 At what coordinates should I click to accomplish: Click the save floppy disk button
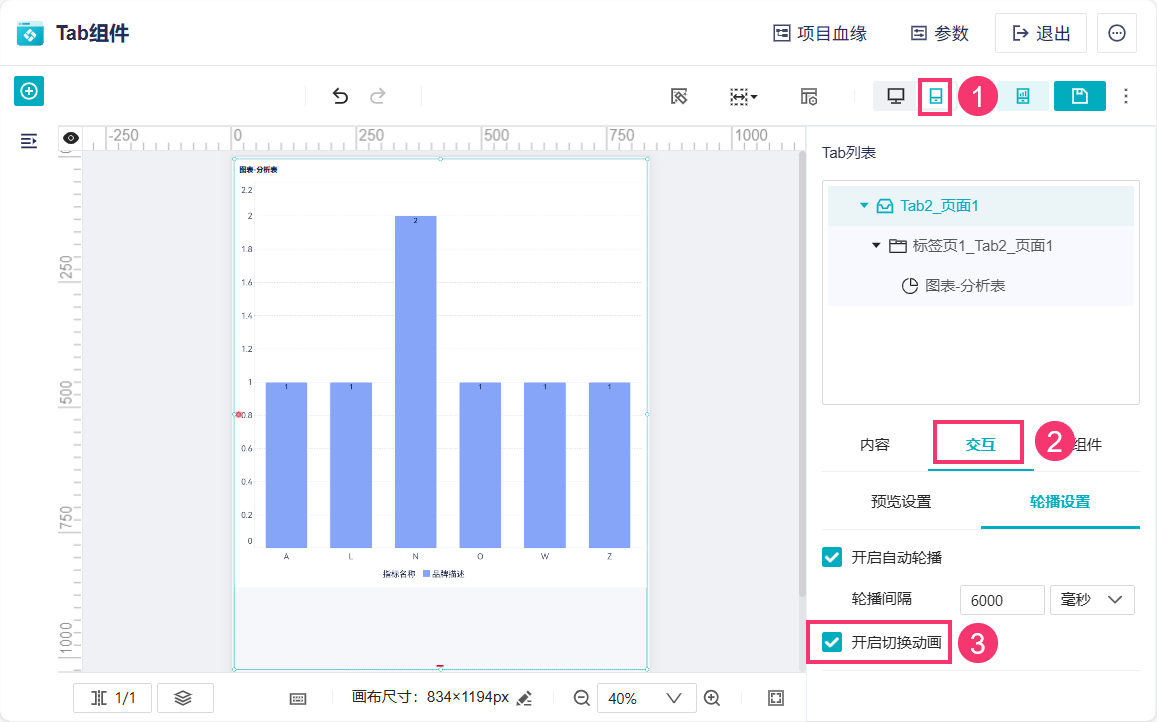1080,96
